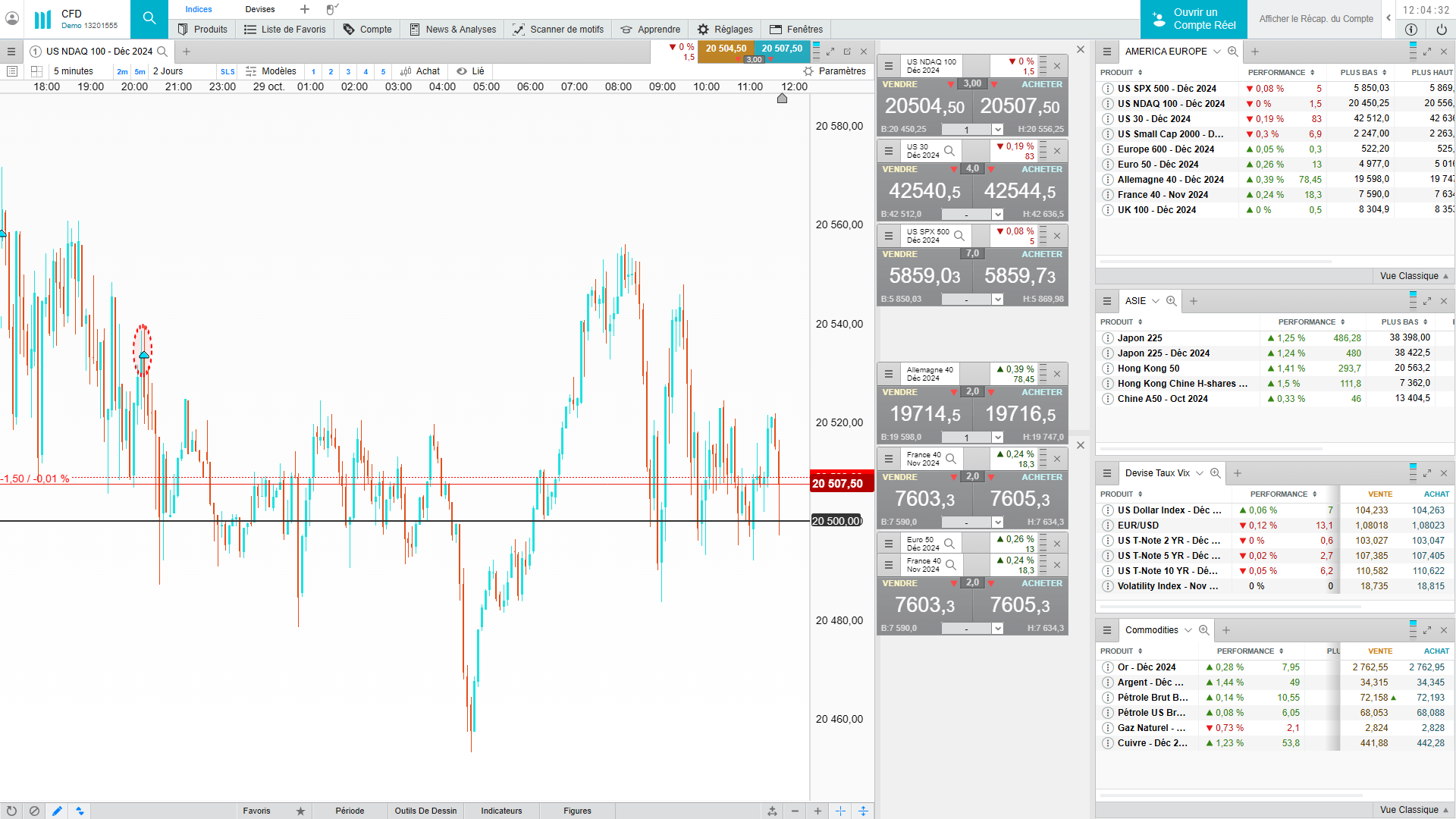Screen dimensions: 1456x819
Task: Click Ouvrir un Compte Réel button
Action: pyautogui.click(x=1194, y=19)
